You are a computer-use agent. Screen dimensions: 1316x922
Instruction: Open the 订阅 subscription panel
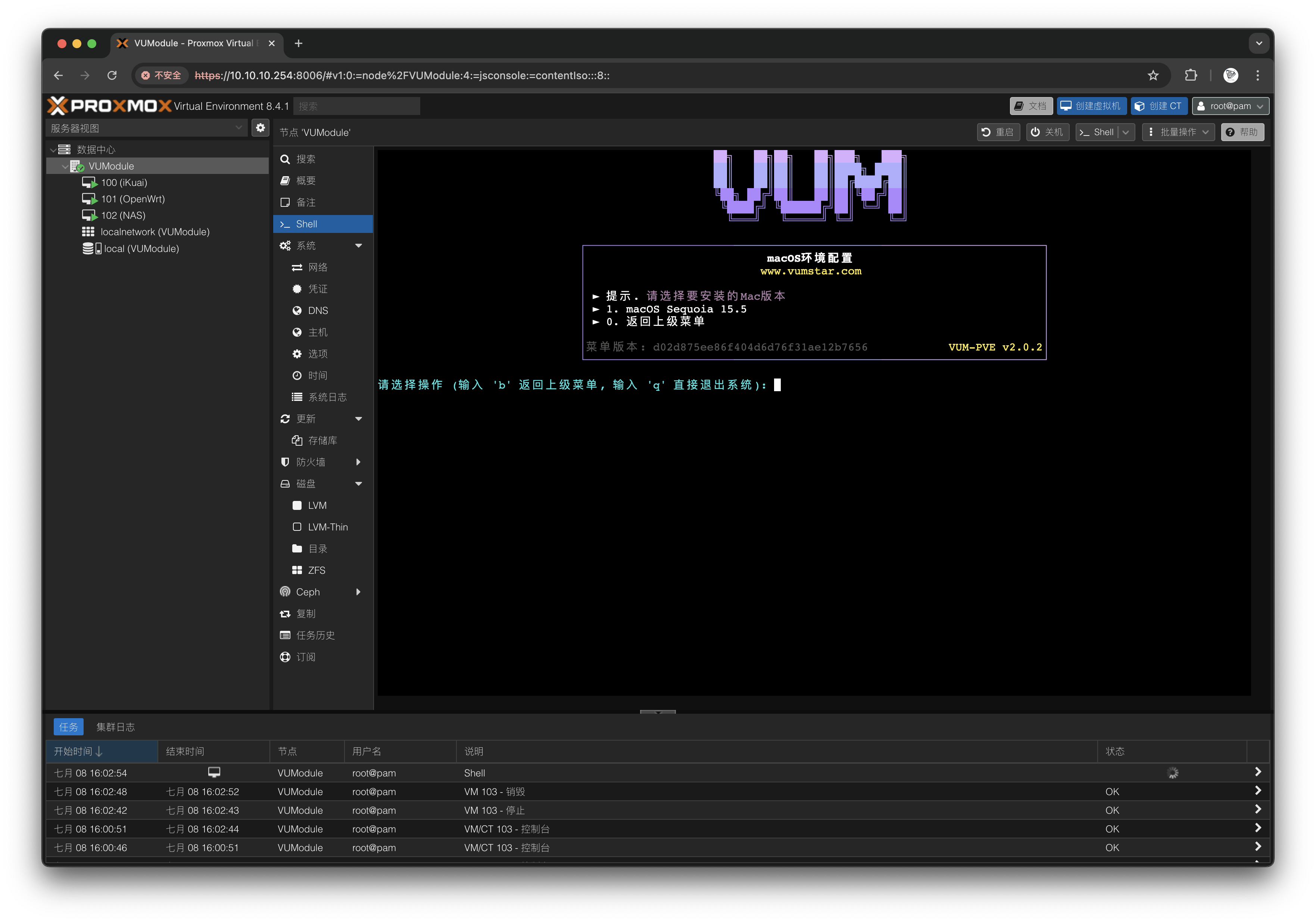[306, 657]
